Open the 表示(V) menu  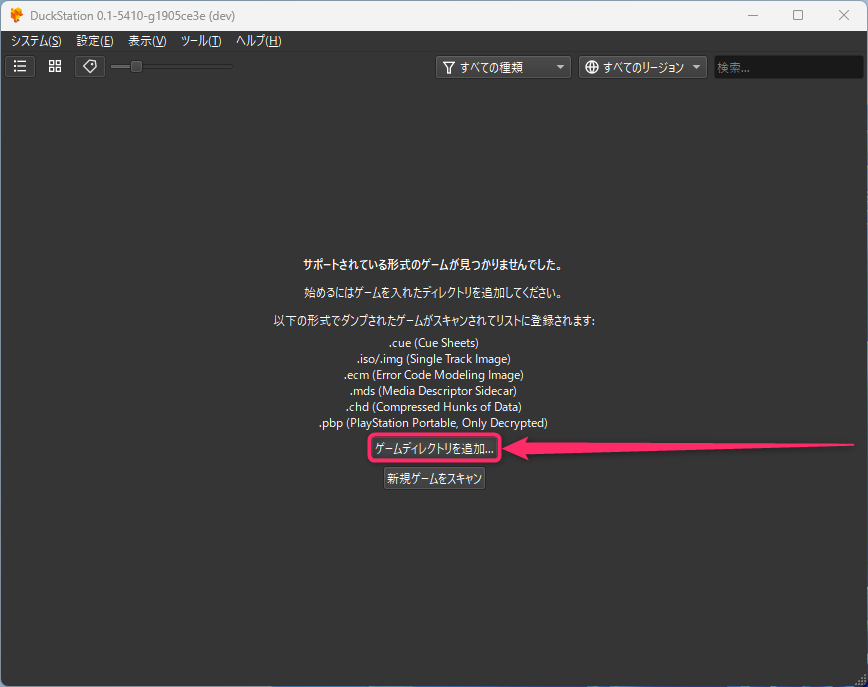pyautogui.click(x=147, y=41)
